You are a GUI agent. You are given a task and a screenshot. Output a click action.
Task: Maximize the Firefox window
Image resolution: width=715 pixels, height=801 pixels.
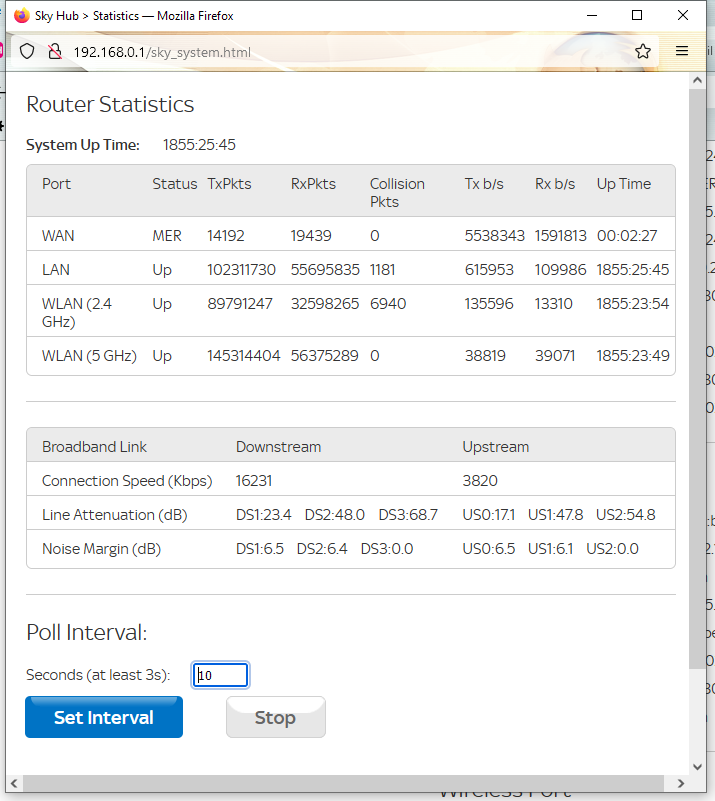pyautogui.click(x=637, y=16)
